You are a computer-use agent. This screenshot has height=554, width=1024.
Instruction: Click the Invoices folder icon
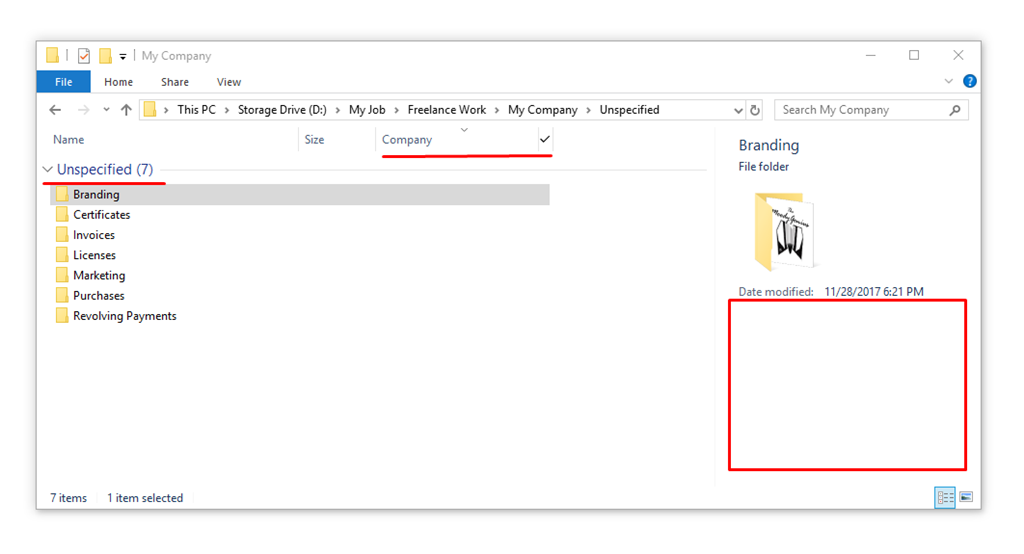[x=62, y=235]
